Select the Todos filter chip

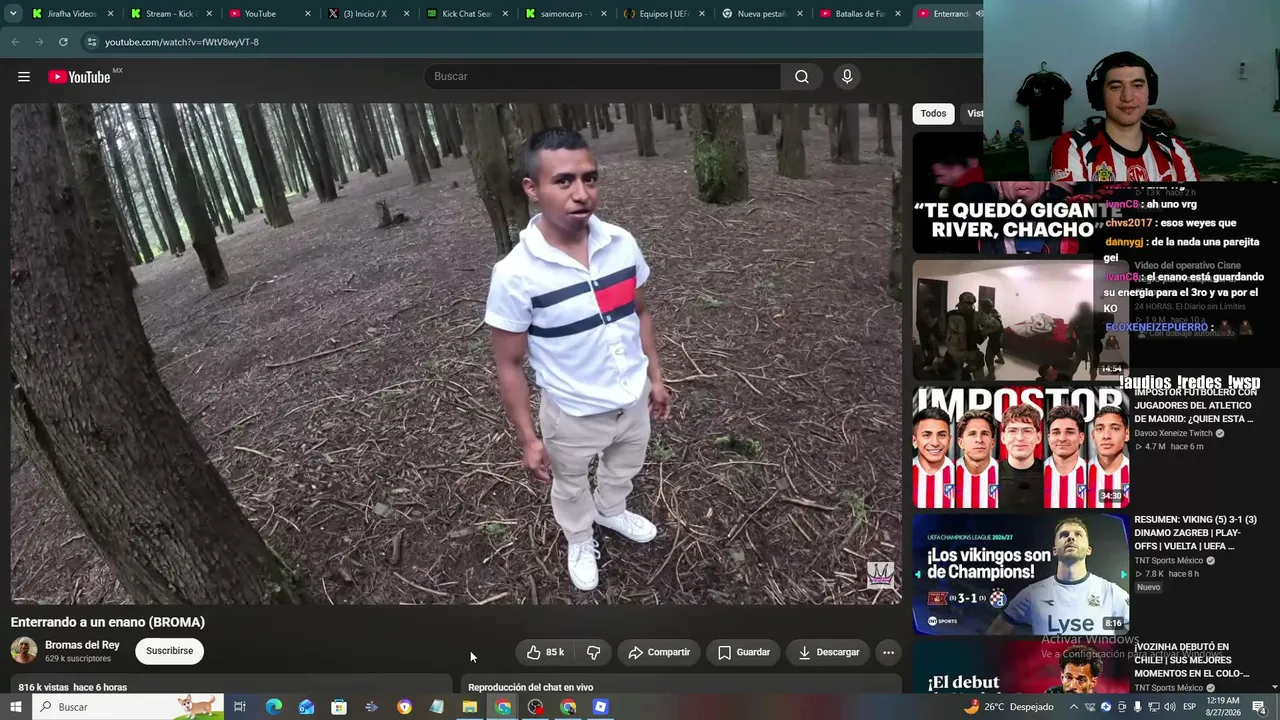933,113
